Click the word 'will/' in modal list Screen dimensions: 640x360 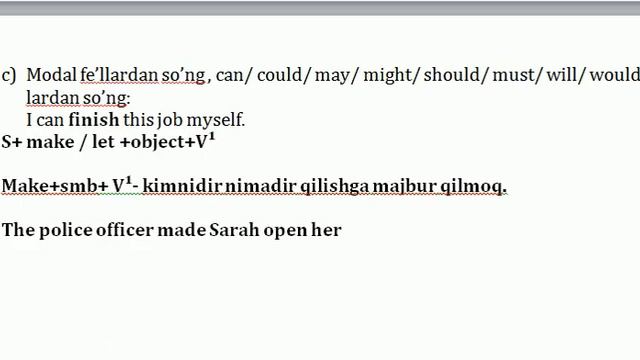pos(566,75)
